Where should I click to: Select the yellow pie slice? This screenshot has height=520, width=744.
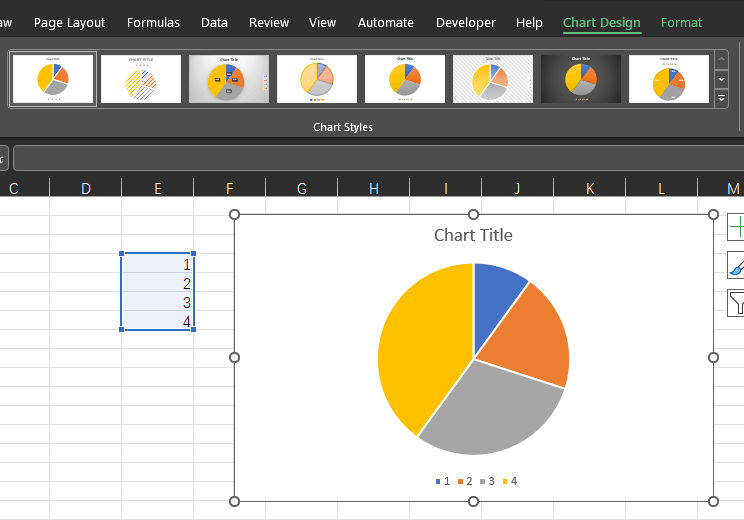[420, 351]
